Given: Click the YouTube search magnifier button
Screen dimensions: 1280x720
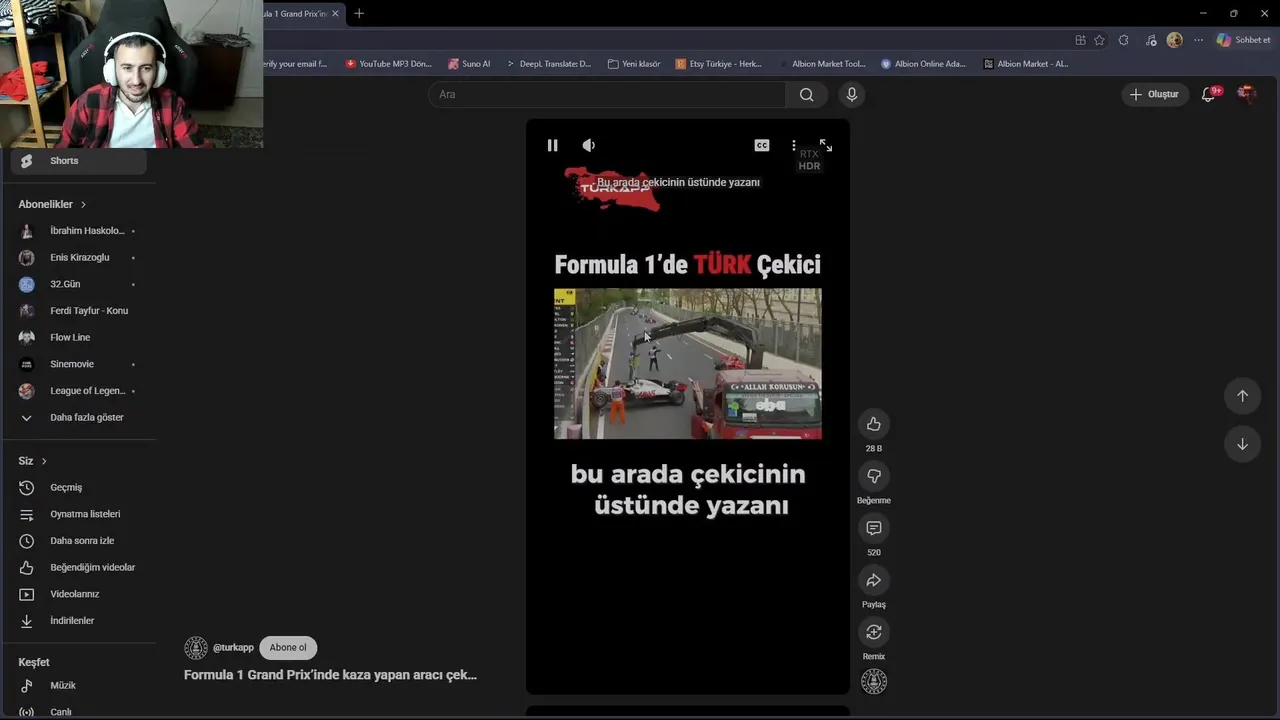Looking at the screenshot, I should point(806,94).
